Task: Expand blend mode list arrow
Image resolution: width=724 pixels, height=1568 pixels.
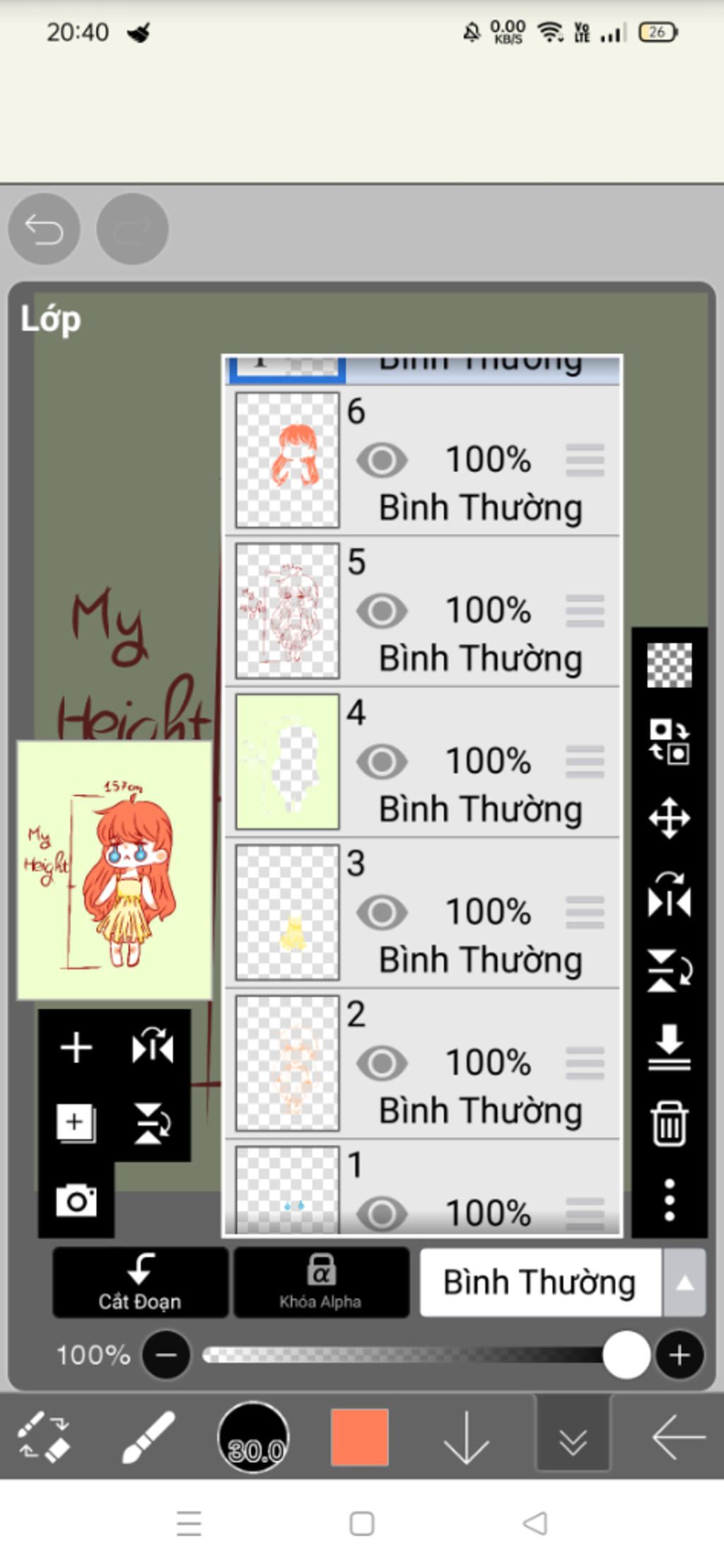Action: [x=684, y=1282]
